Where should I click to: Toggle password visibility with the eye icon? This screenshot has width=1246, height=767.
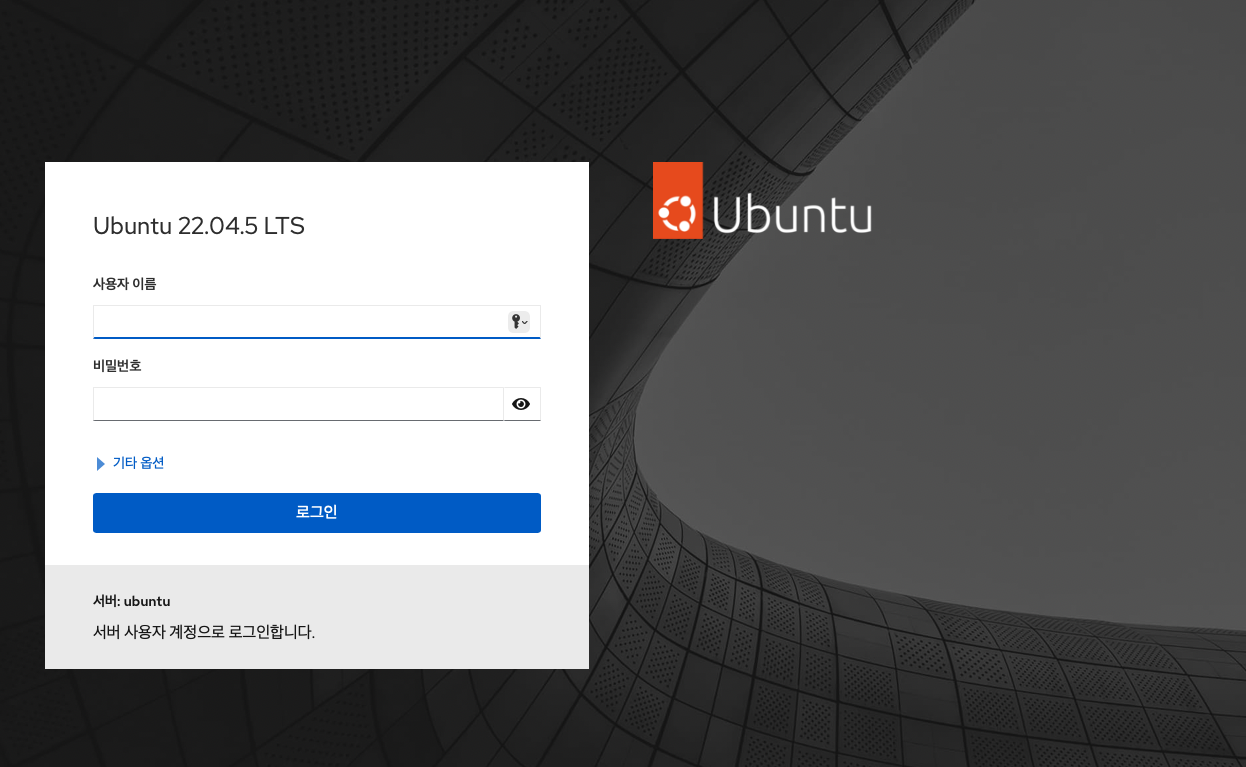pyautogui.click(x=521, y=404)
